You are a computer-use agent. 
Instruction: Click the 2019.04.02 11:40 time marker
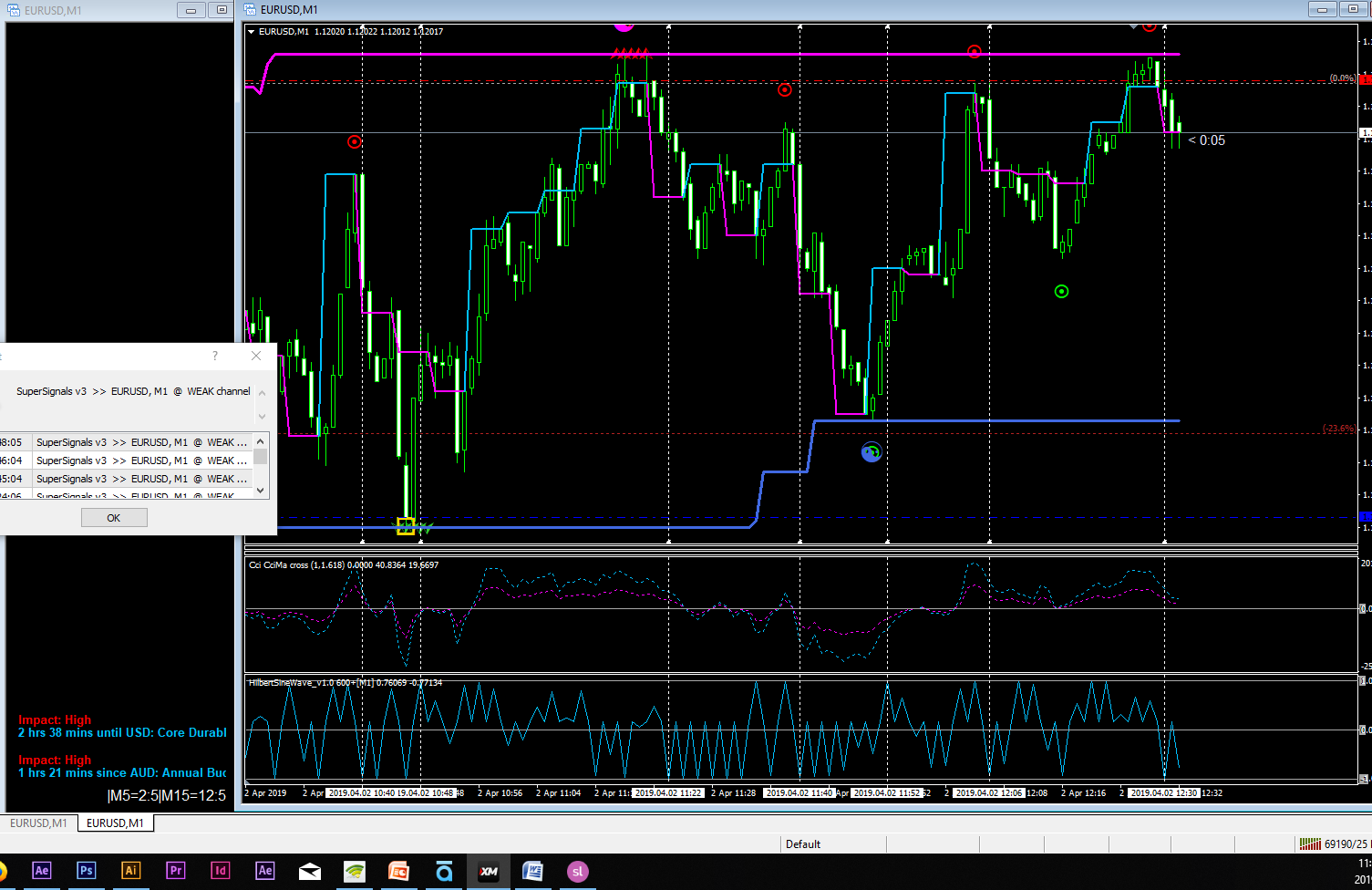coord(799,793)
